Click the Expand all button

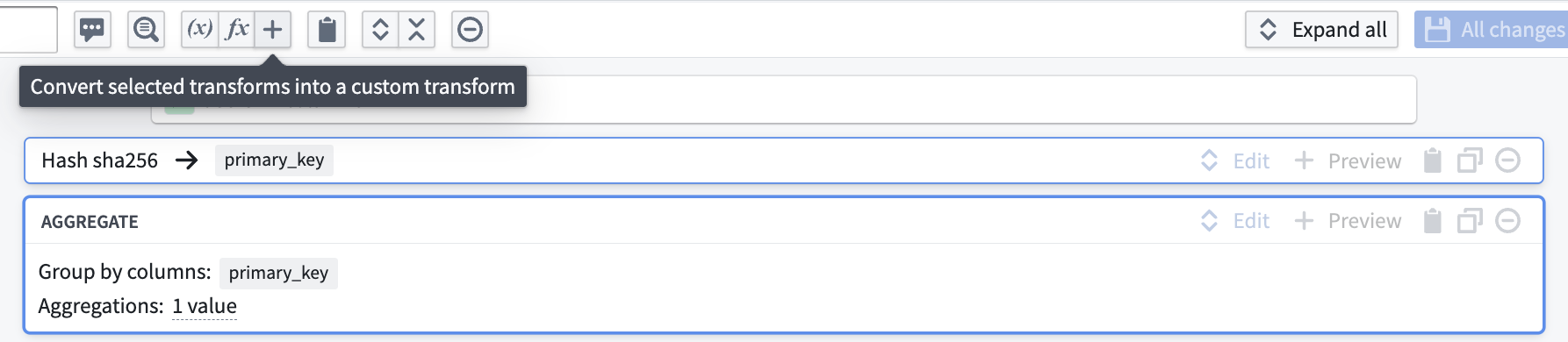[1321, 30]
